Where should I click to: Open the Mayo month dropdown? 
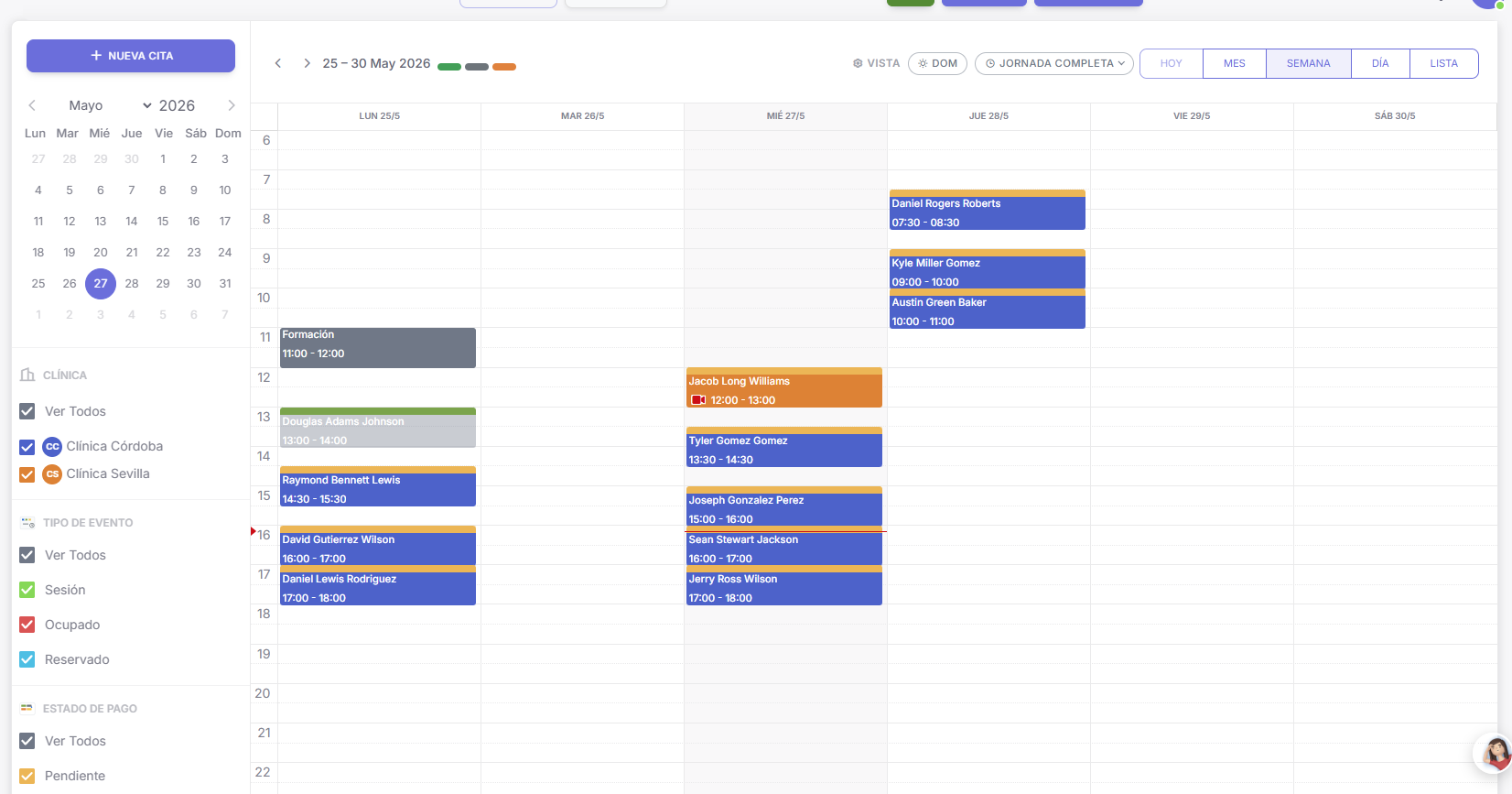pos(110,105)
